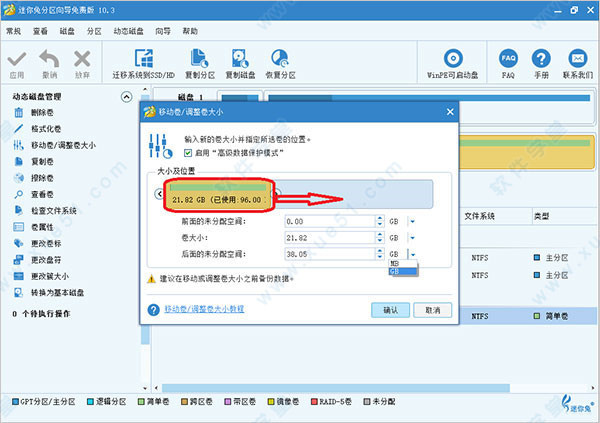
Task: Click the 复制分区 copy partition icon
Action: click(199, 59)
